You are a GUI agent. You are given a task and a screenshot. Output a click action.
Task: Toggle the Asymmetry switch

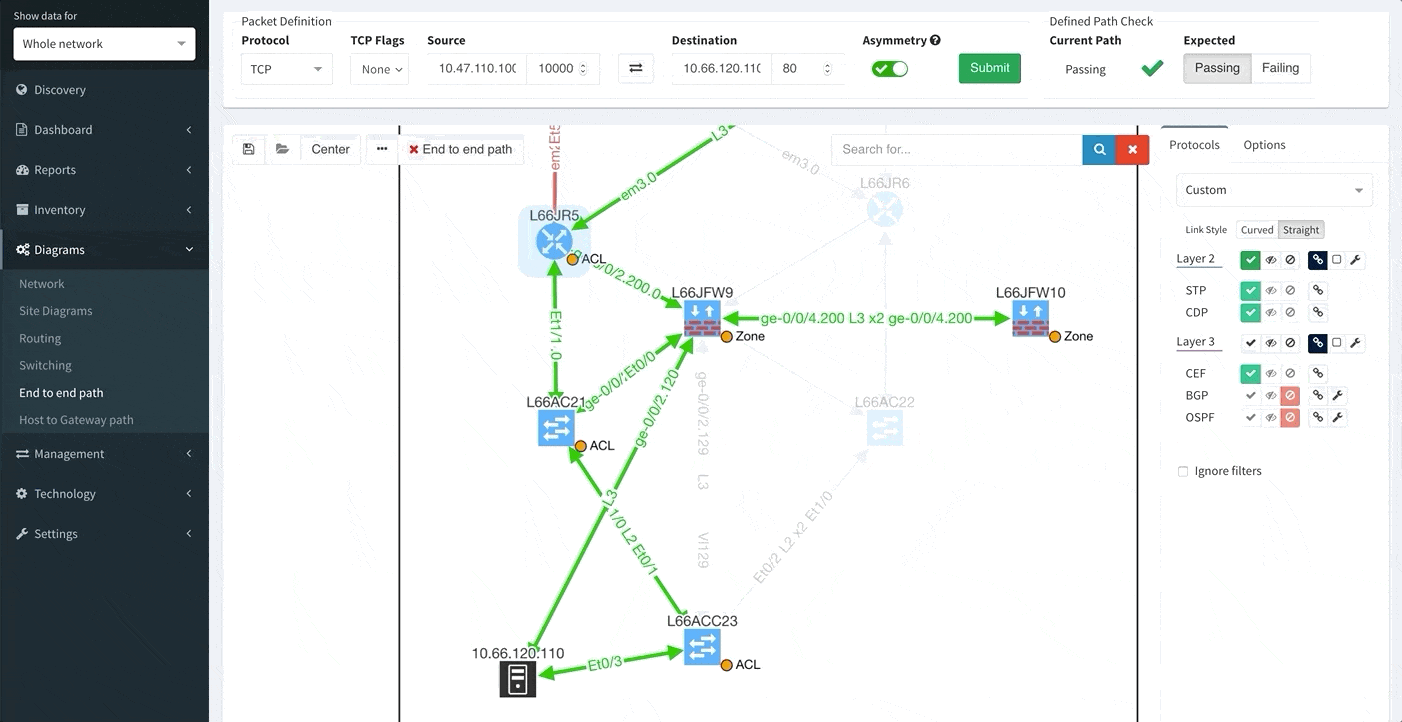[890, 69]
